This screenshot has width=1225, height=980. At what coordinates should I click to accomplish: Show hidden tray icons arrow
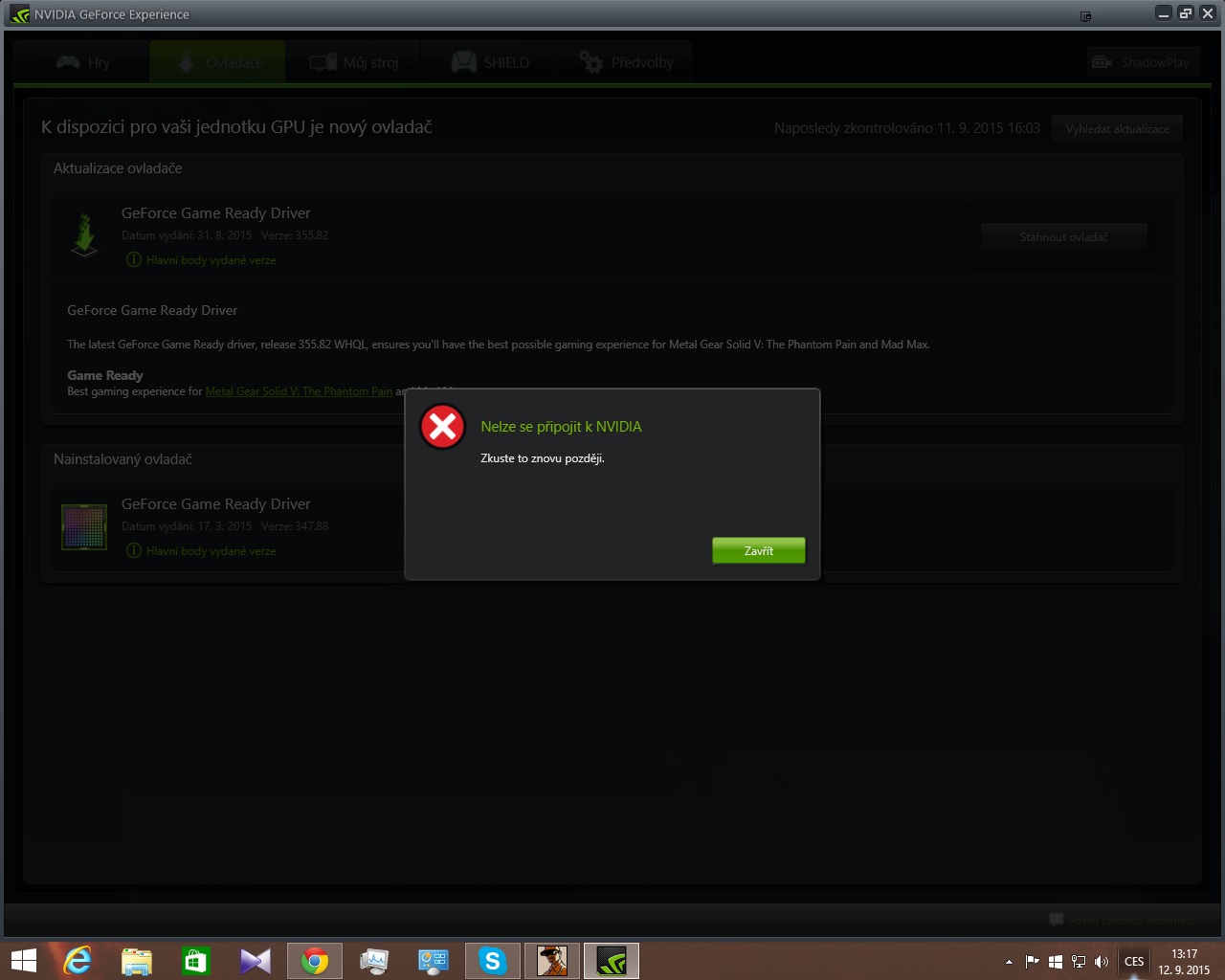1009,962
